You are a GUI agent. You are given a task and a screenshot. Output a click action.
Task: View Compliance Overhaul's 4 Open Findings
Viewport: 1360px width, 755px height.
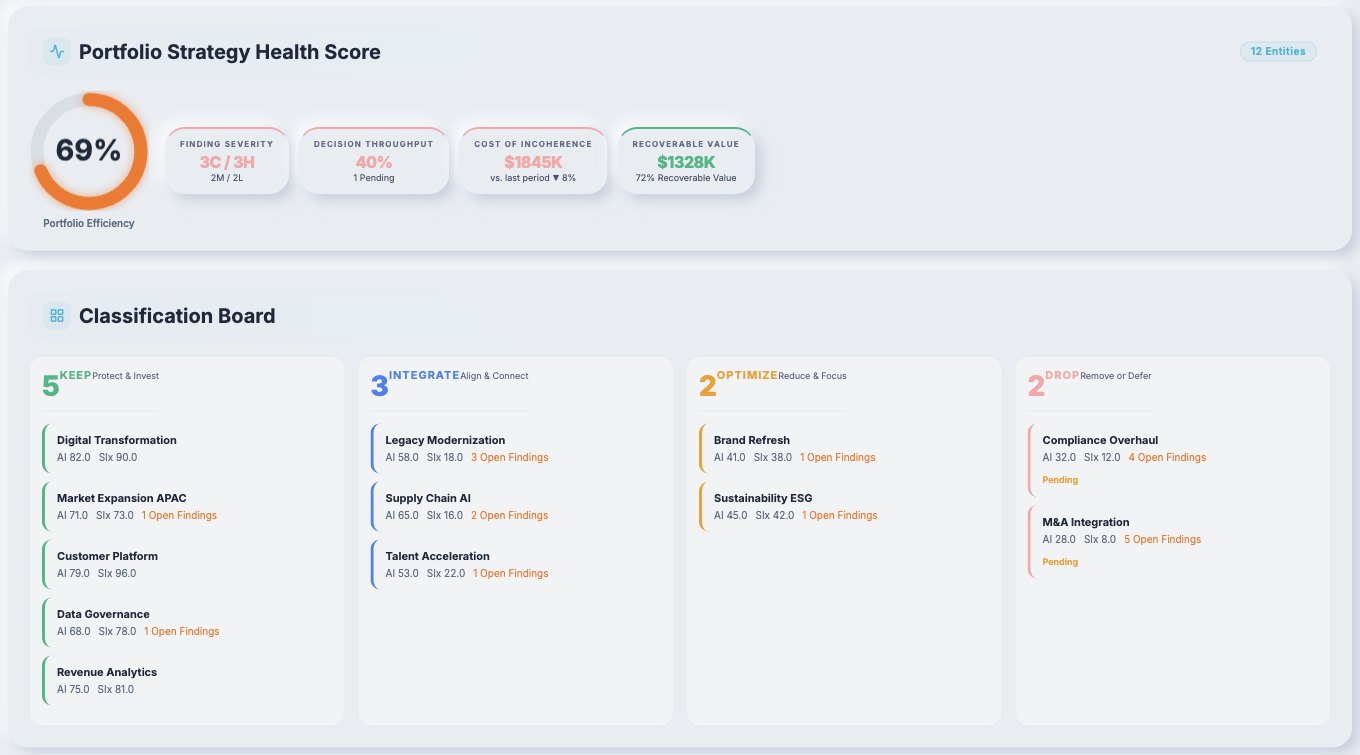pos(1168,458)
